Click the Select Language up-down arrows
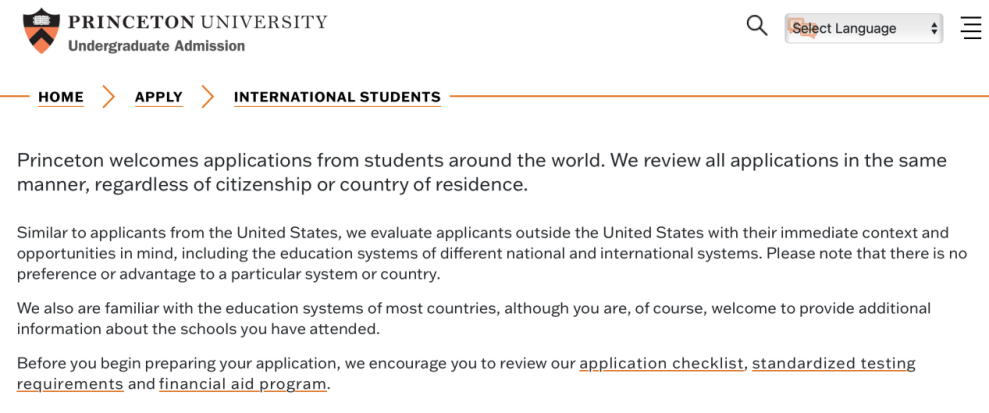 934,28
